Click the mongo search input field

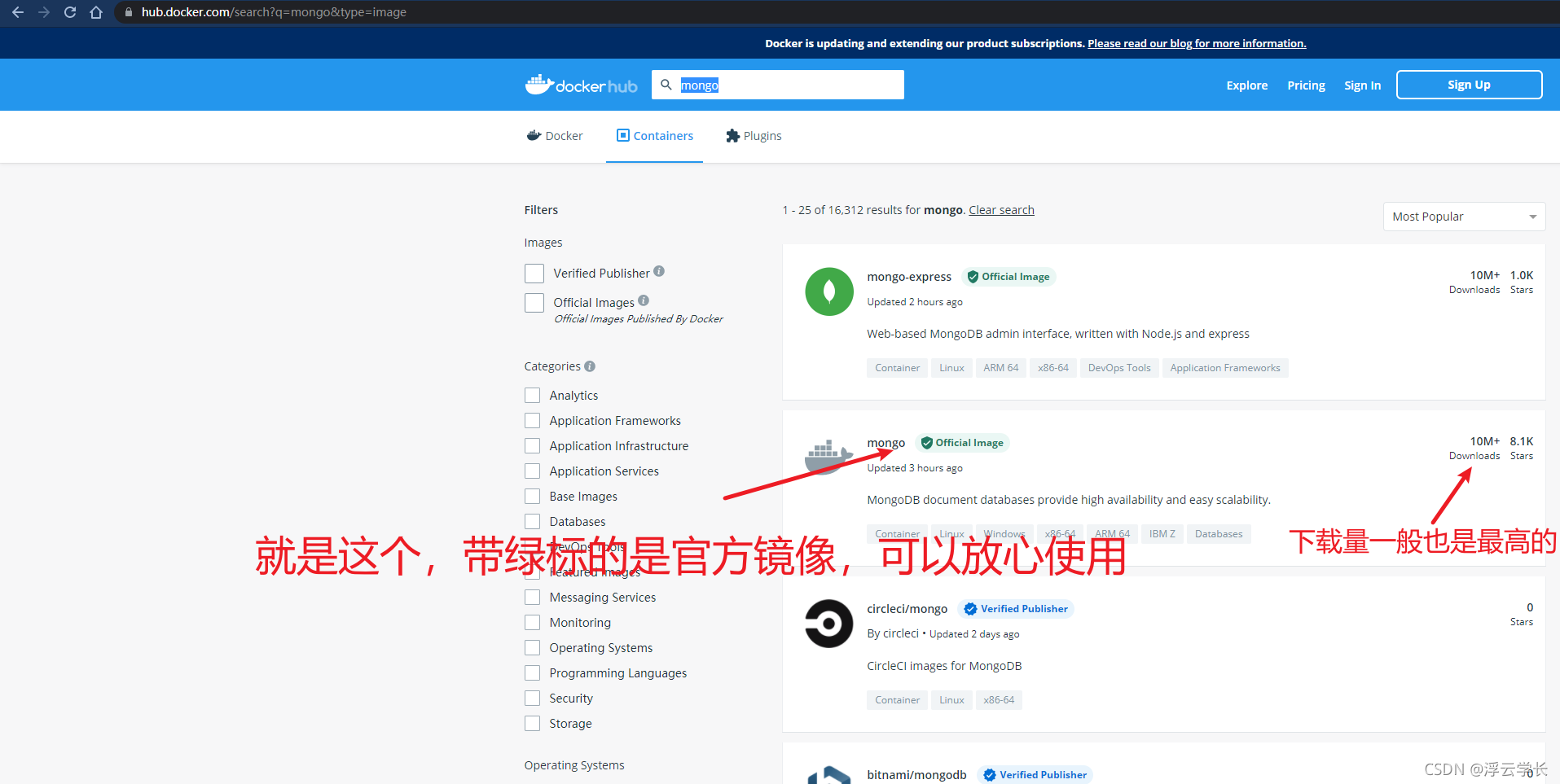pyautogui.click(x=778, y=85)
